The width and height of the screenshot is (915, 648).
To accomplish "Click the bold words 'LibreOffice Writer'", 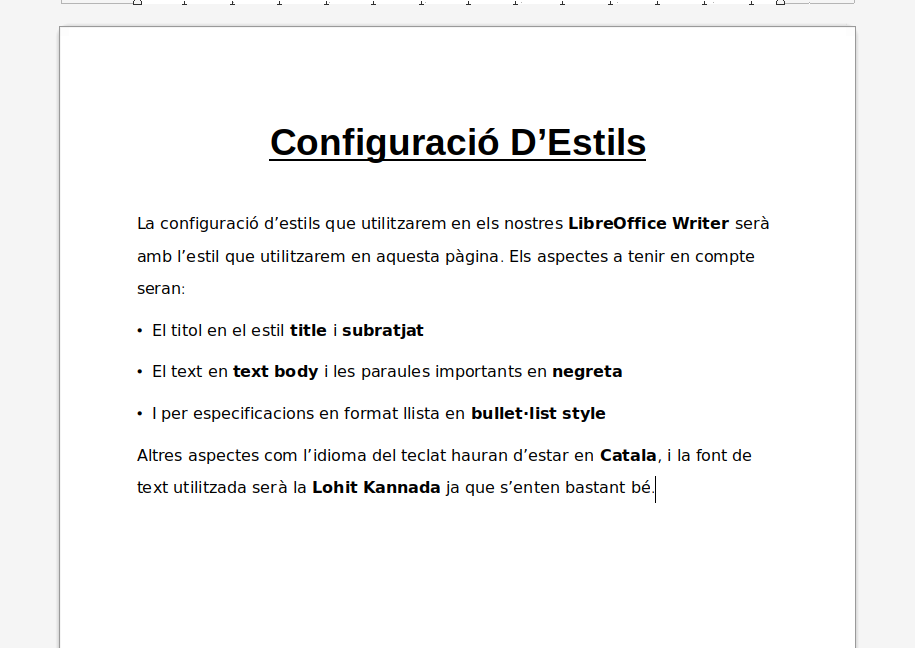I will (x=648, y=224).
